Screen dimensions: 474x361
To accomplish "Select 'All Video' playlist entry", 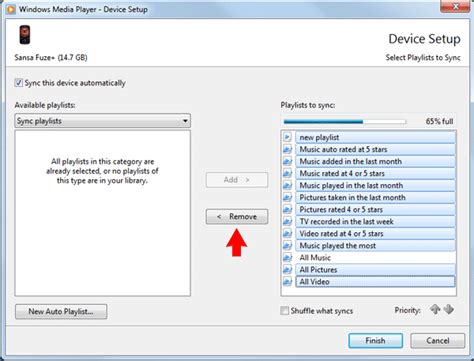I will [375, 282].
